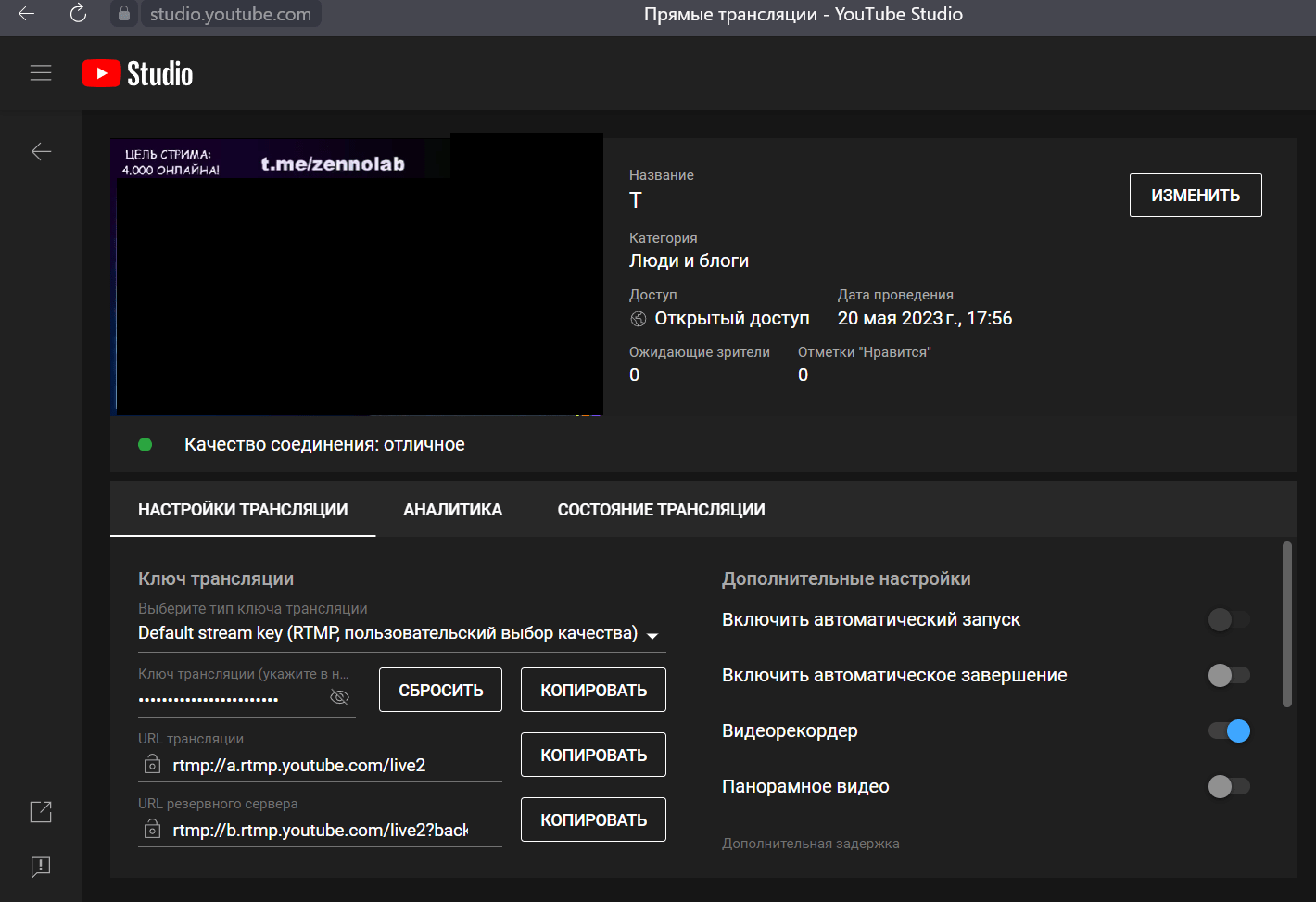1316x902 pixels.
Task: Toggle Панорамное видео switch
Action: click(1229, 786)
